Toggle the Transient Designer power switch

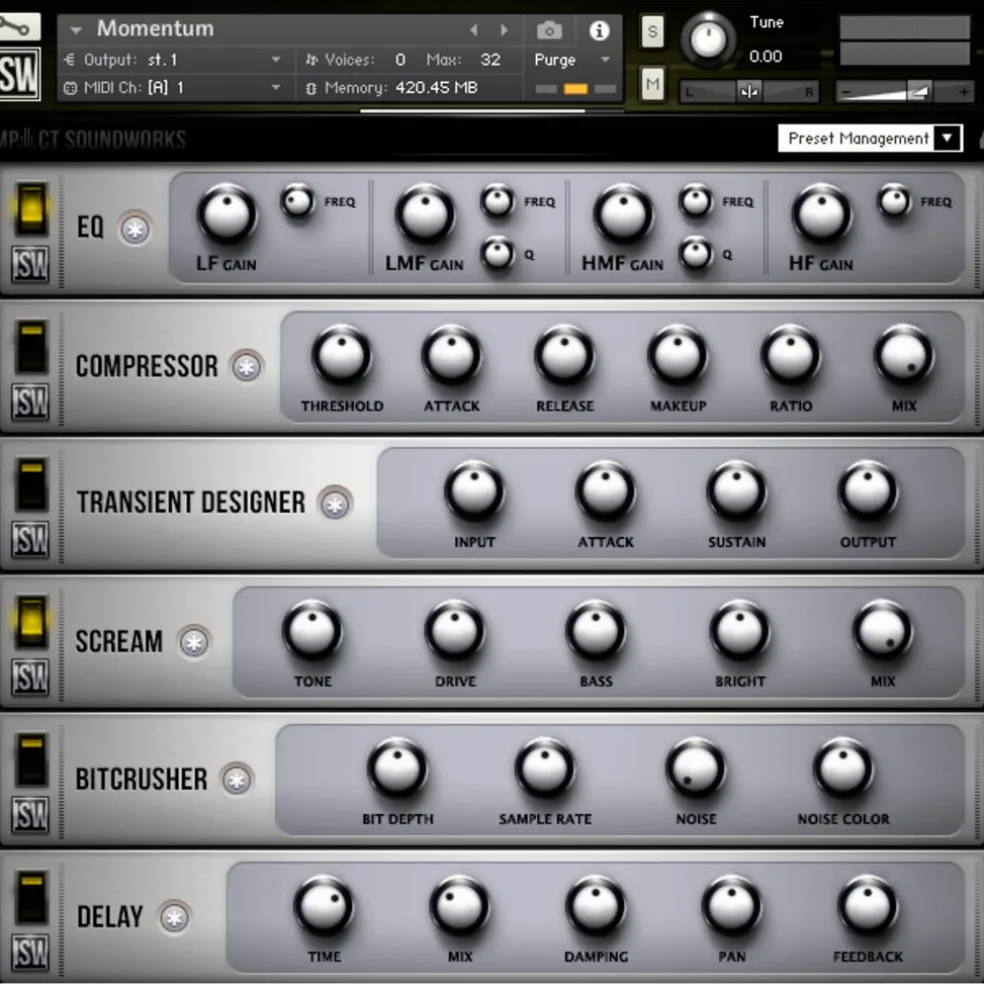31,483
